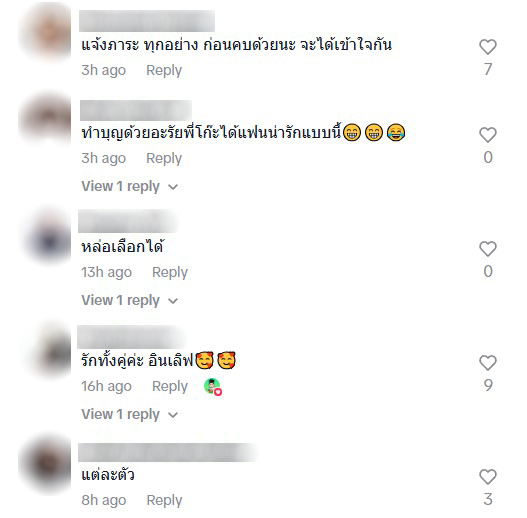Open avatar of the 8h ago commenter
The height and width of the screenshot is (518, 527).
point(46,466)
